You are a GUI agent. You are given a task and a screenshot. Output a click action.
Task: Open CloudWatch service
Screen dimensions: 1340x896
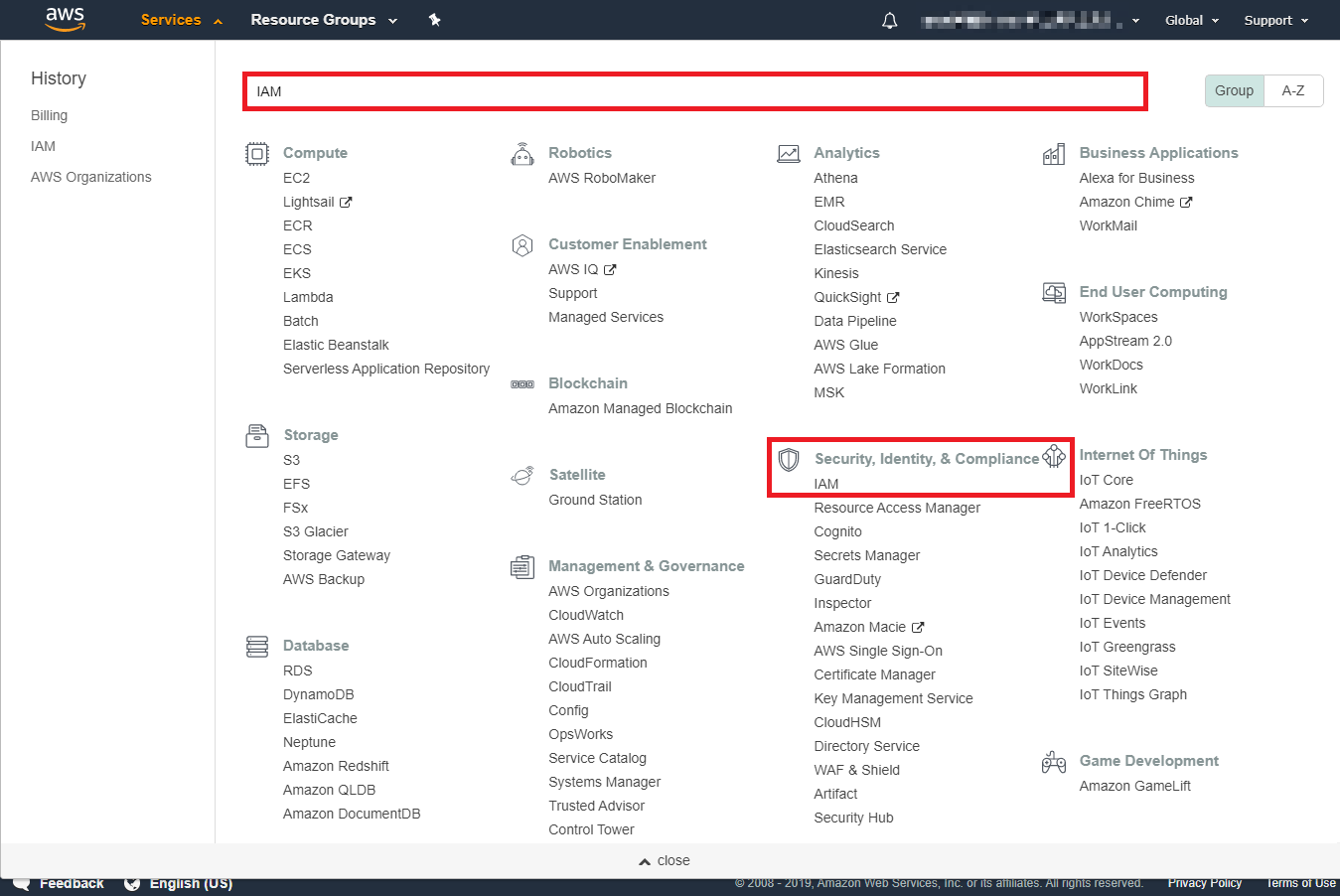coord(586,615)
